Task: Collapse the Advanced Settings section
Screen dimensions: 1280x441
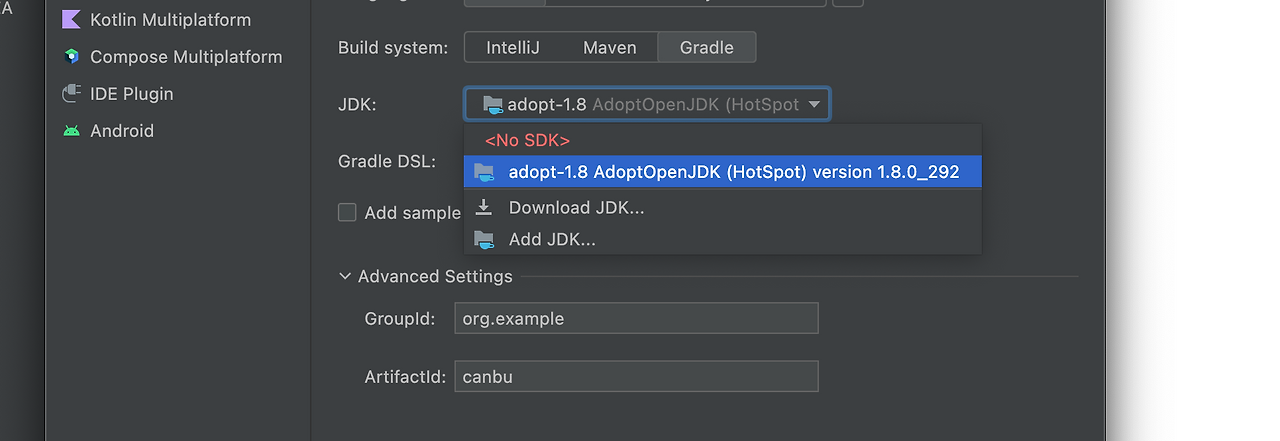Action: coord(345,276)
